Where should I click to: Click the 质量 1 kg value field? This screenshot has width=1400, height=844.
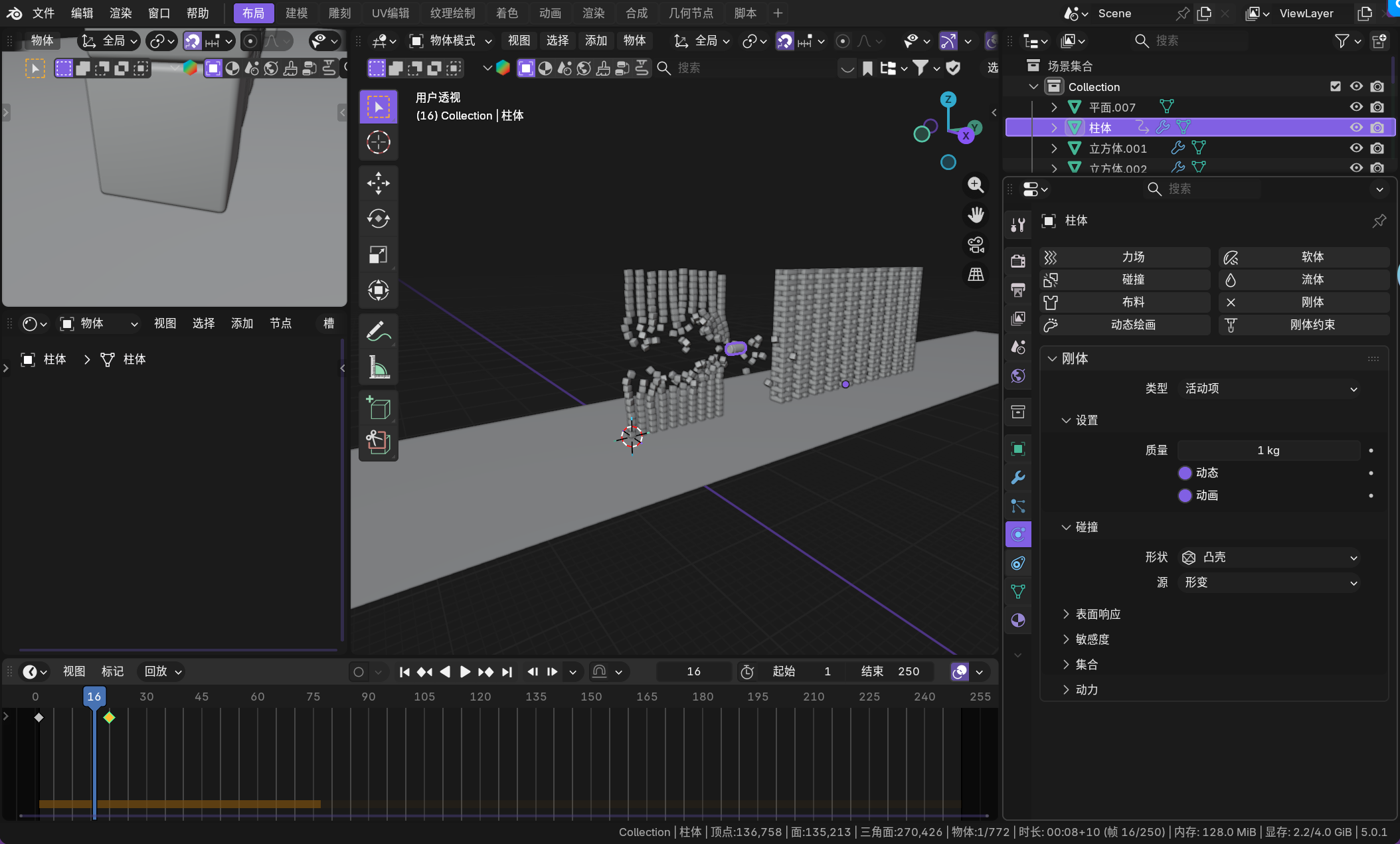click(x=1268, y=450)
